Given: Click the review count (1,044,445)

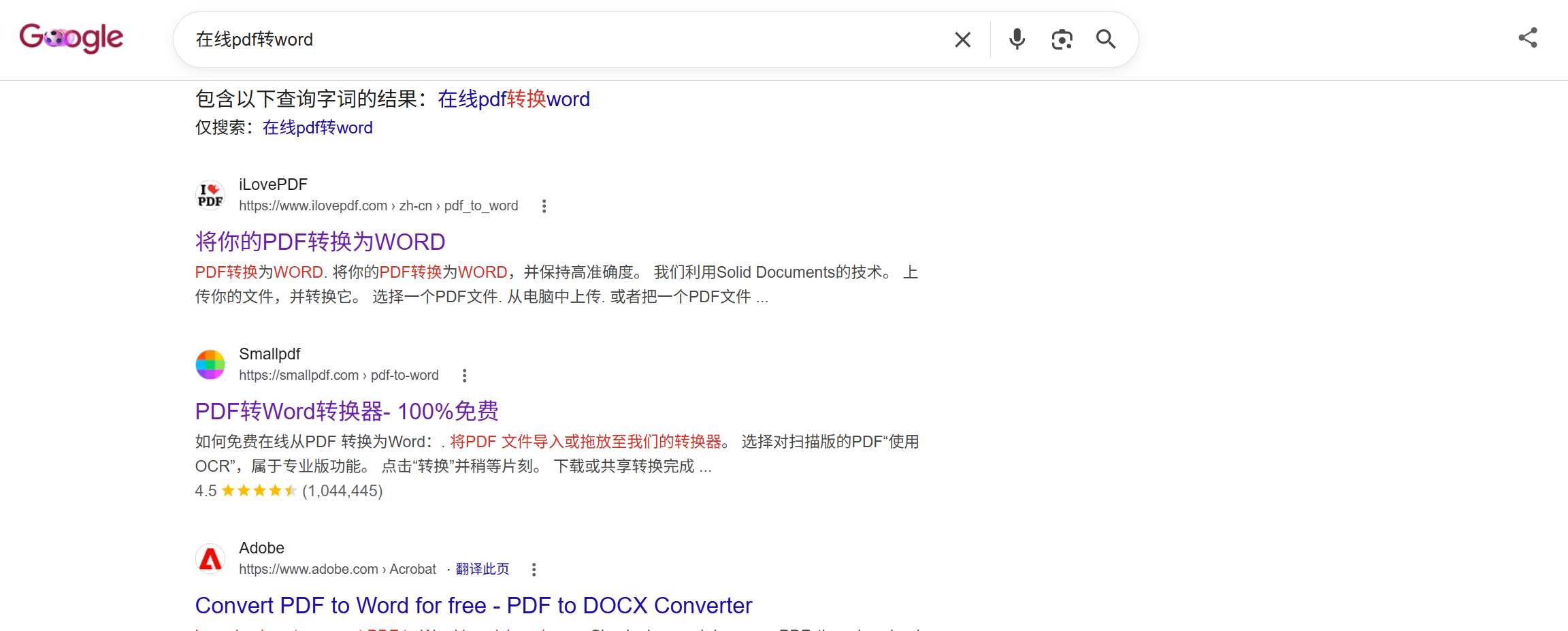Looking at the screenshot, I should tap(342, 491).
